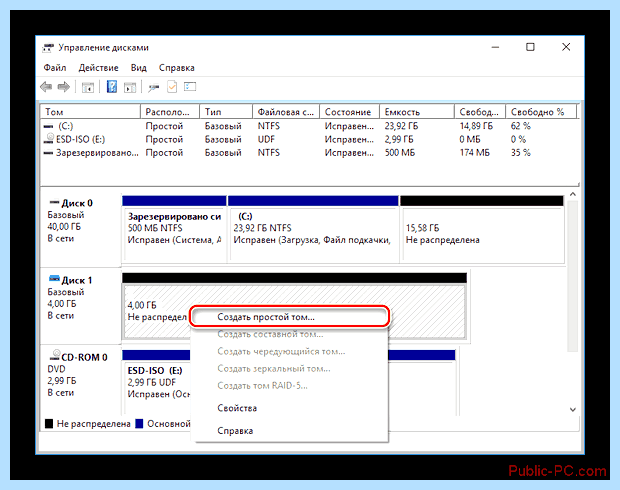Sort by the Располо... column header

(170, 112)
